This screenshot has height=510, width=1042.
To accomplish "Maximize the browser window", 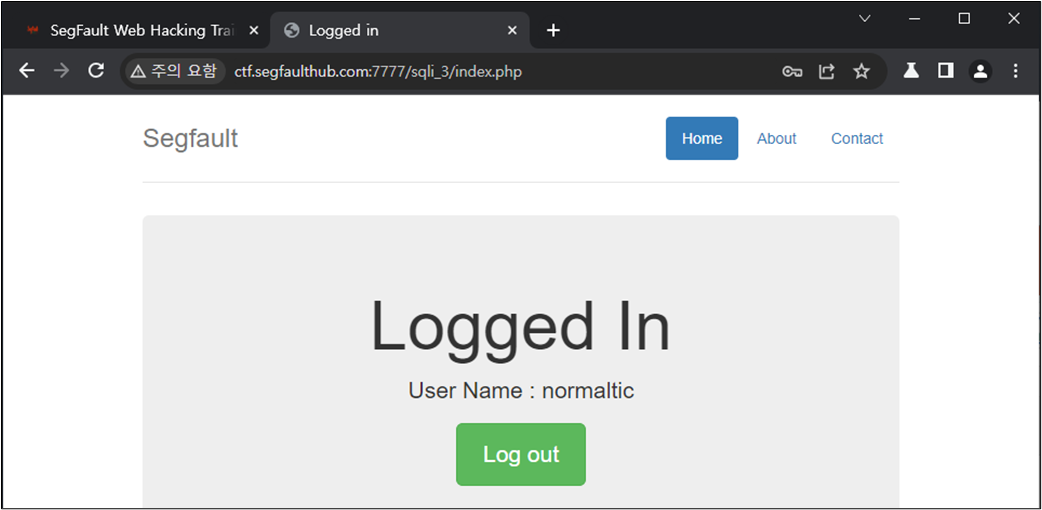I will pos(964,19).
